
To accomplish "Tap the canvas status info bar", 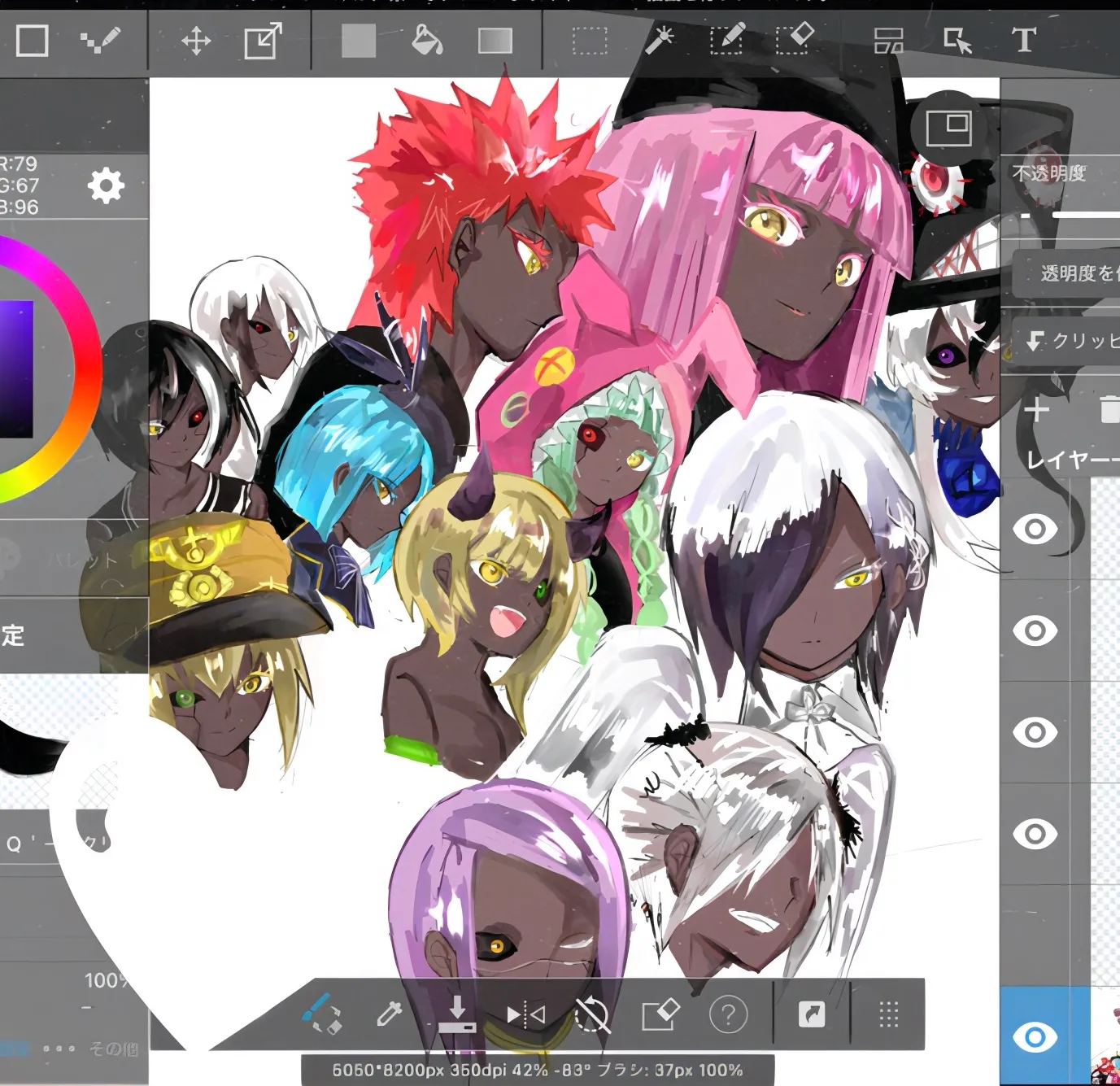I will 538,1070.
